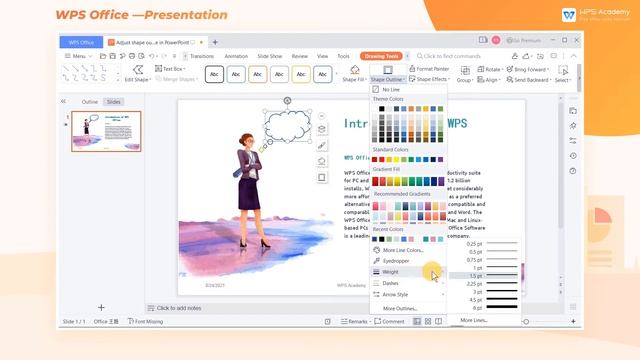Open the Select tool

563,74
